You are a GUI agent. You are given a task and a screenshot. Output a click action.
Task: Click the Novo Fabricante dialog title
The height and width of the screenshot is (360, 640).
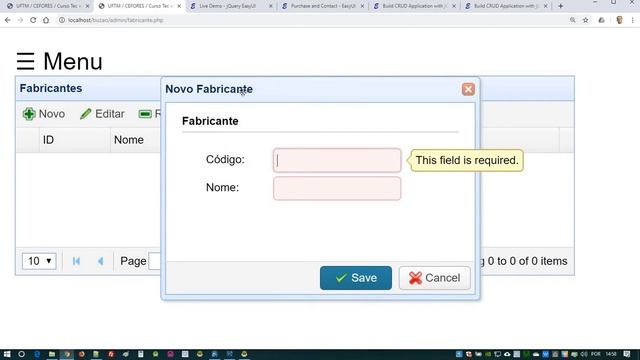click(x=209, y=89)
